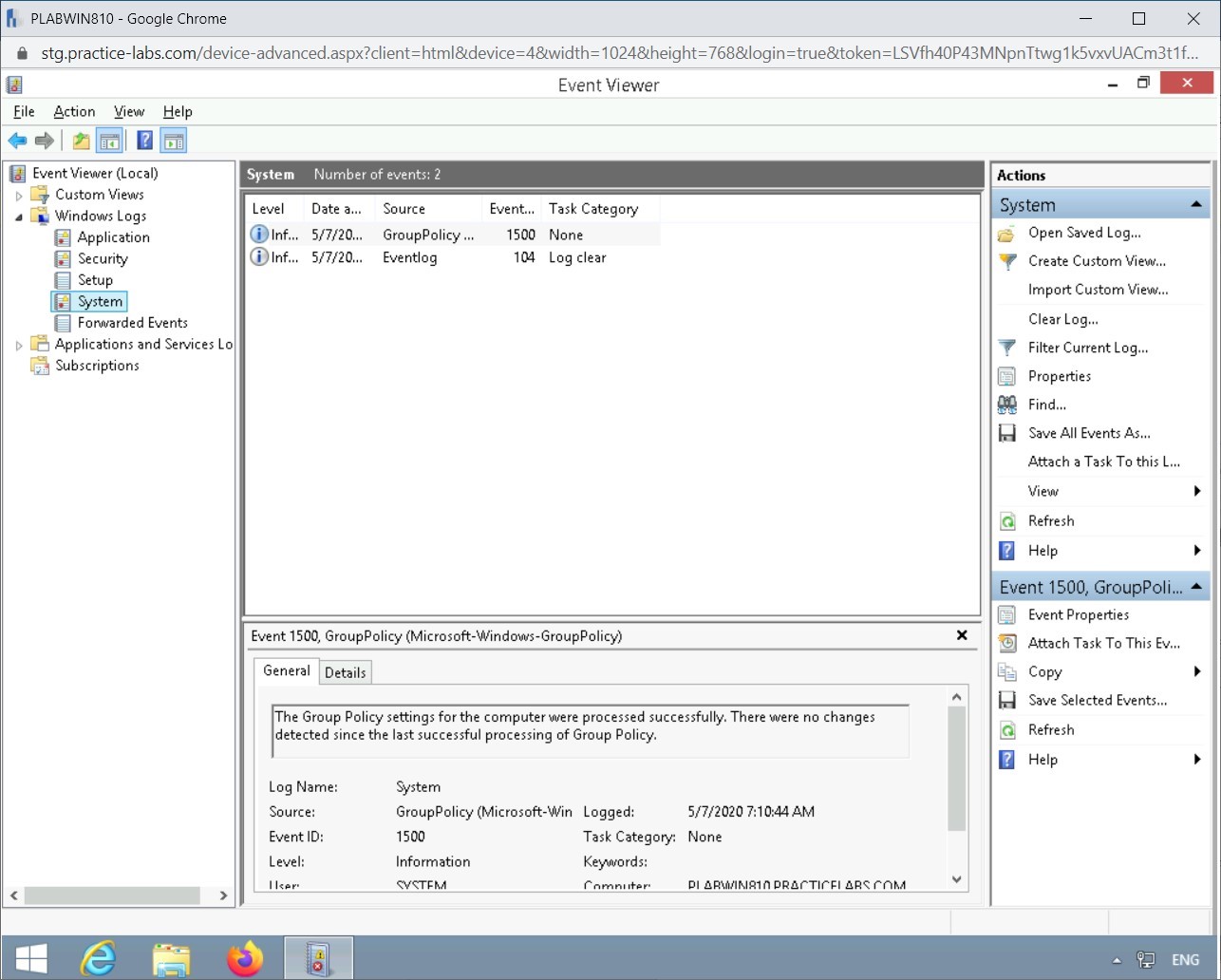
Task: Open Help using the question mark toolbar icon
Action: coord(143,140)
